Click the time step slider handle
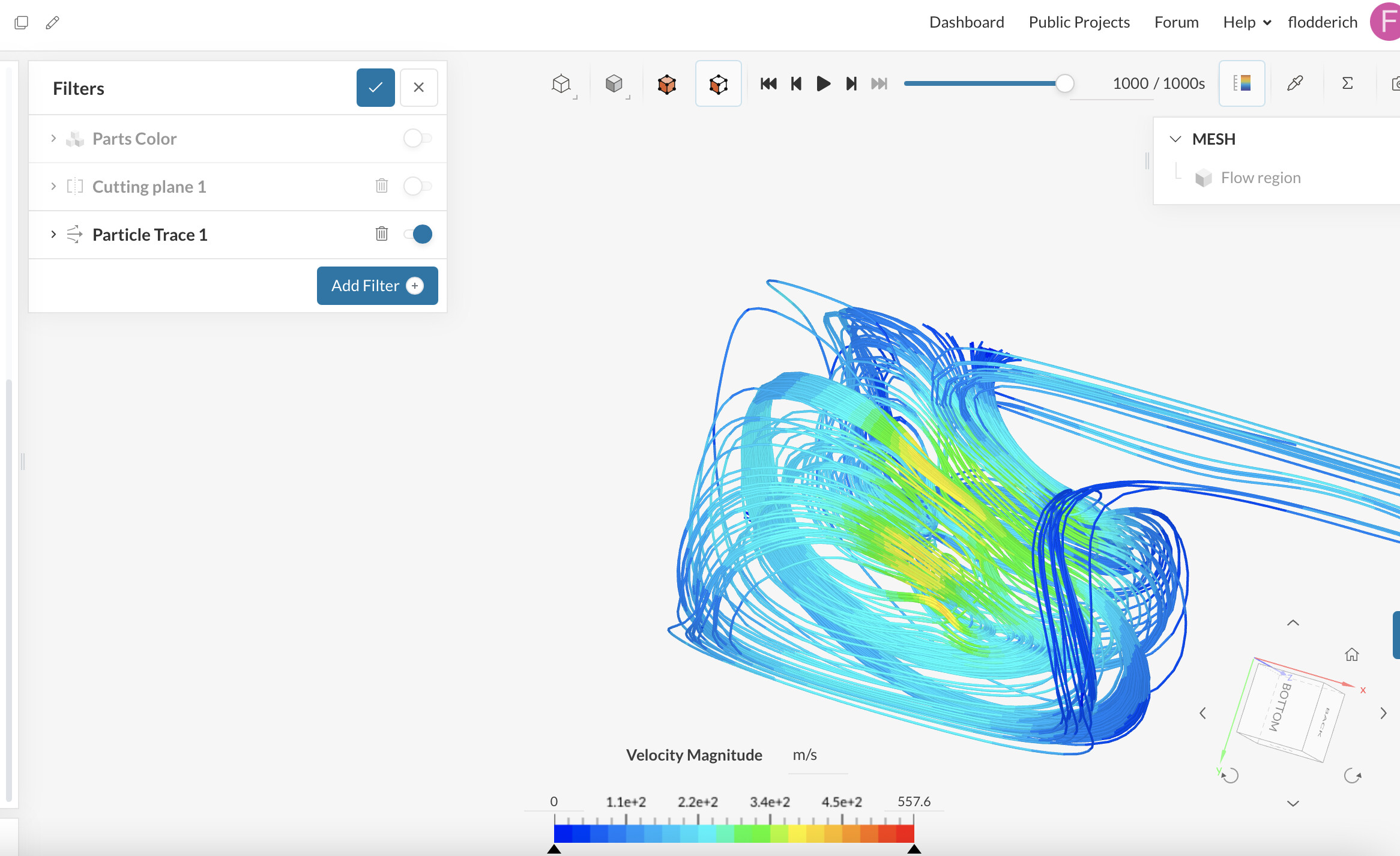This screenshot has height=856, width=1400. tap(1064, 83)
